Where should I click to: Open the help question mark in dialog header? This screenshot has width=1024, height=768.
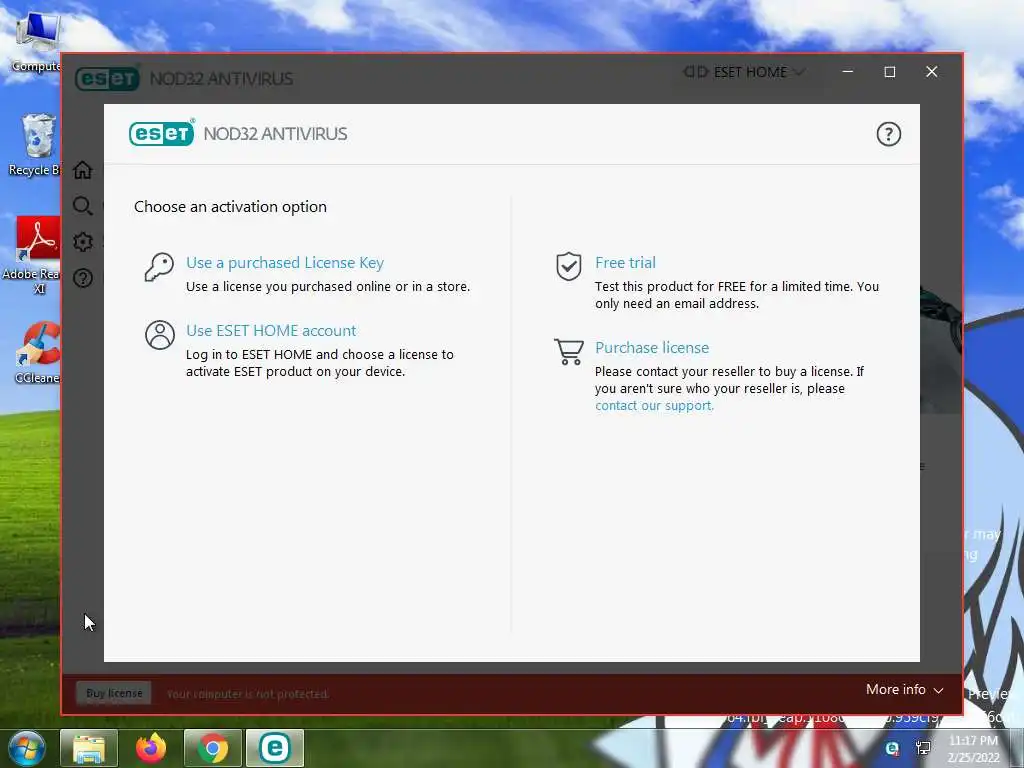pos(888,135)
